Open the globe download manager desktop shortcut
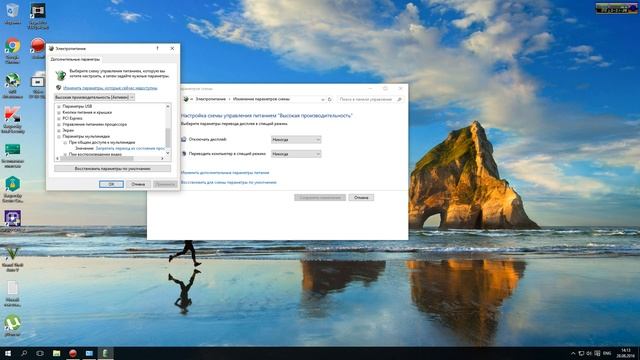The image size is (640, 360). [13, 84]
